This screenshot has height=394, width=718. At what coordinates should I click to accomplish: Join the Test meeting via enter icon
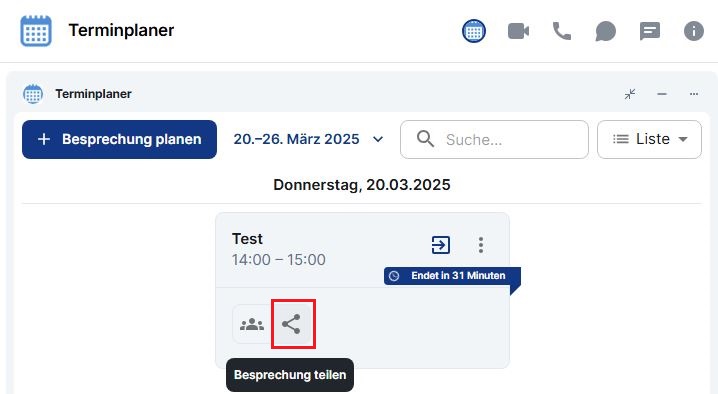(441, 245)
